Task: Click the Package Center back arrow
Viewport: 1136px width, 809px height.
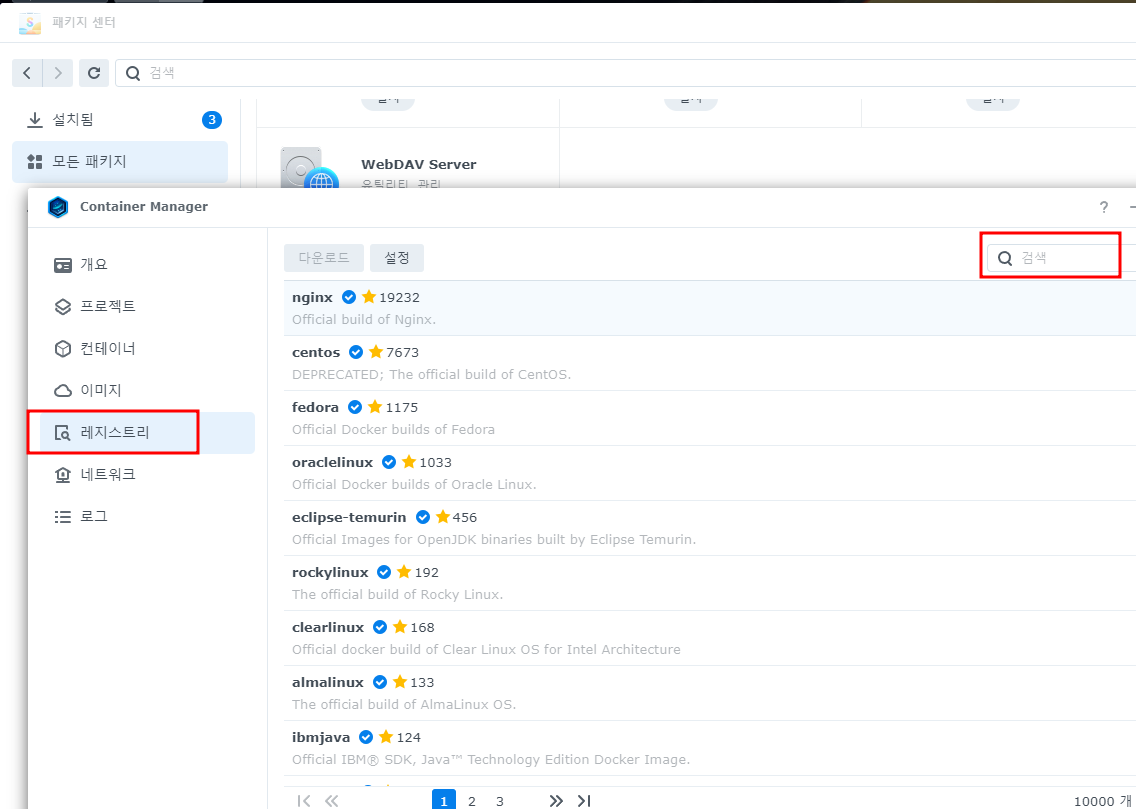Action: 28,73
